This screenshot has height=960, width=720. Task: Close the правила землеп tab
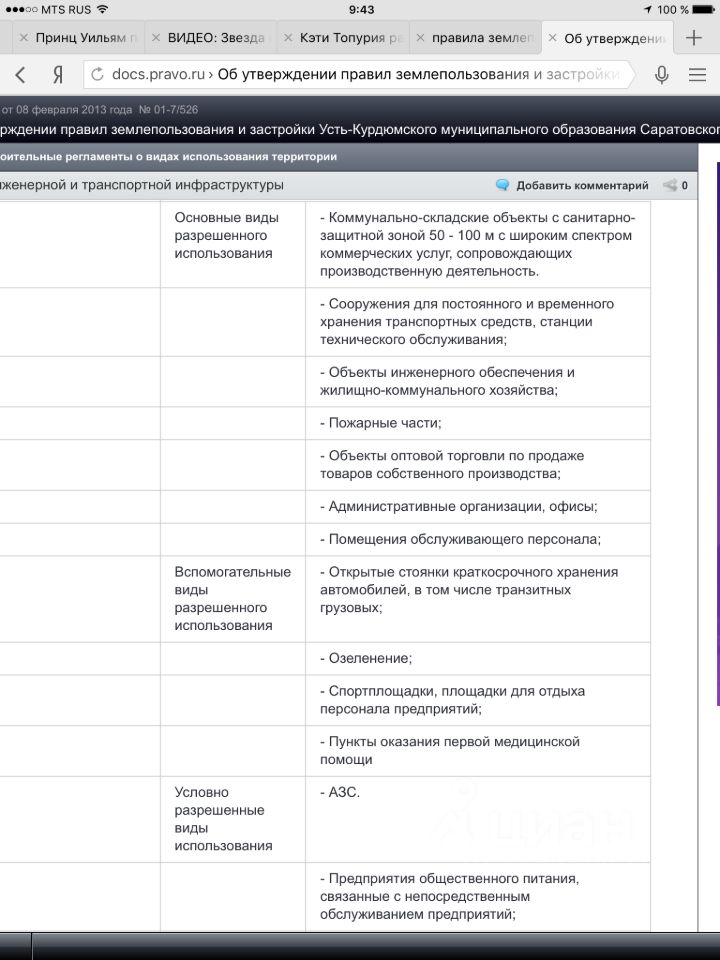(x=420, y=38)
